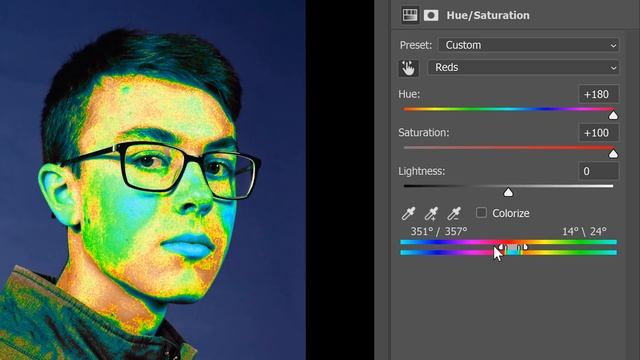
Task: Click the Hue/Saturation adjustment properties icon
Action: pyautogui.click(x=410, y=16)
